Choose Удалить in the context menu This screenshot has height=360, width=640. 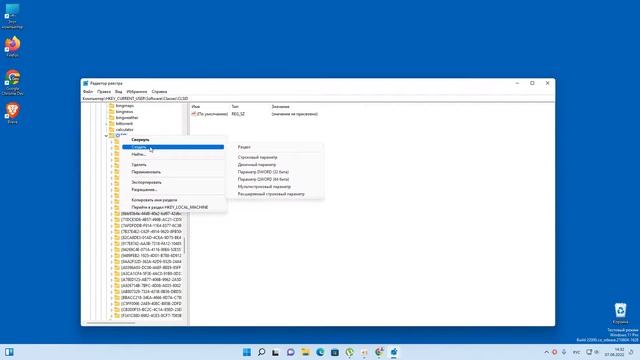coord(173,164)
